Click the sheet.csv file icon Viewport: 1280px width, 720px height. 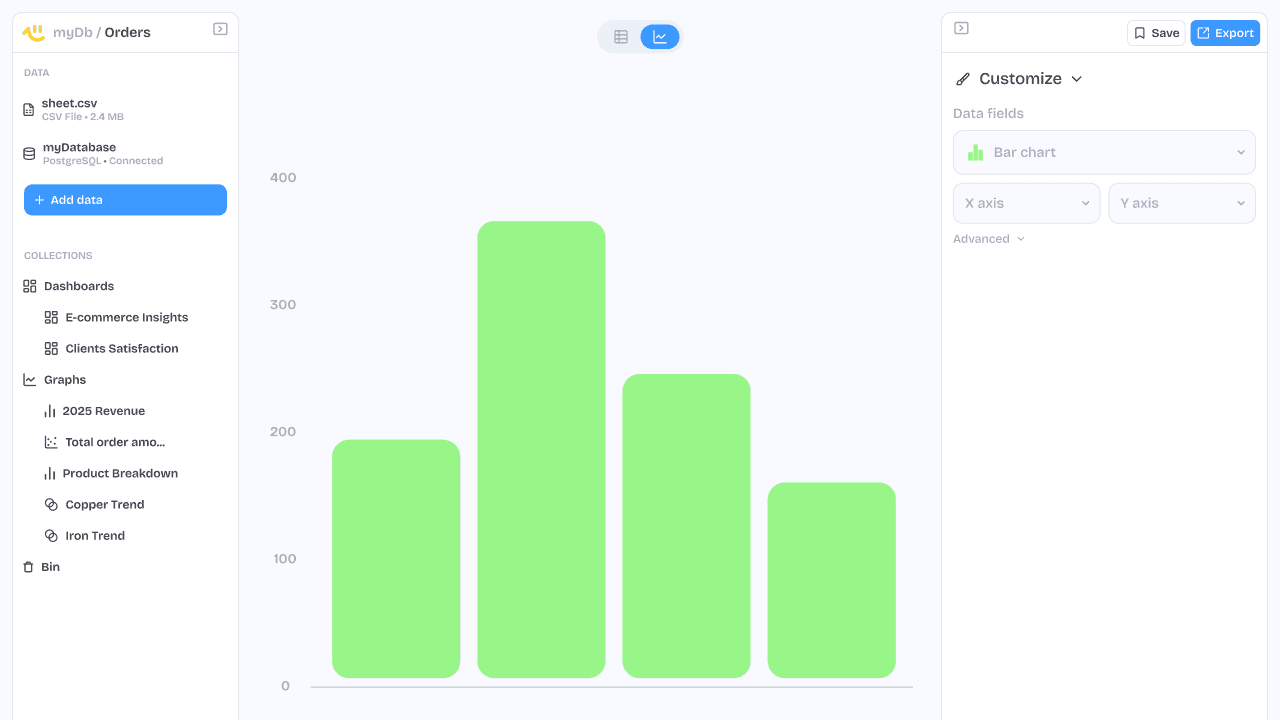29,109
